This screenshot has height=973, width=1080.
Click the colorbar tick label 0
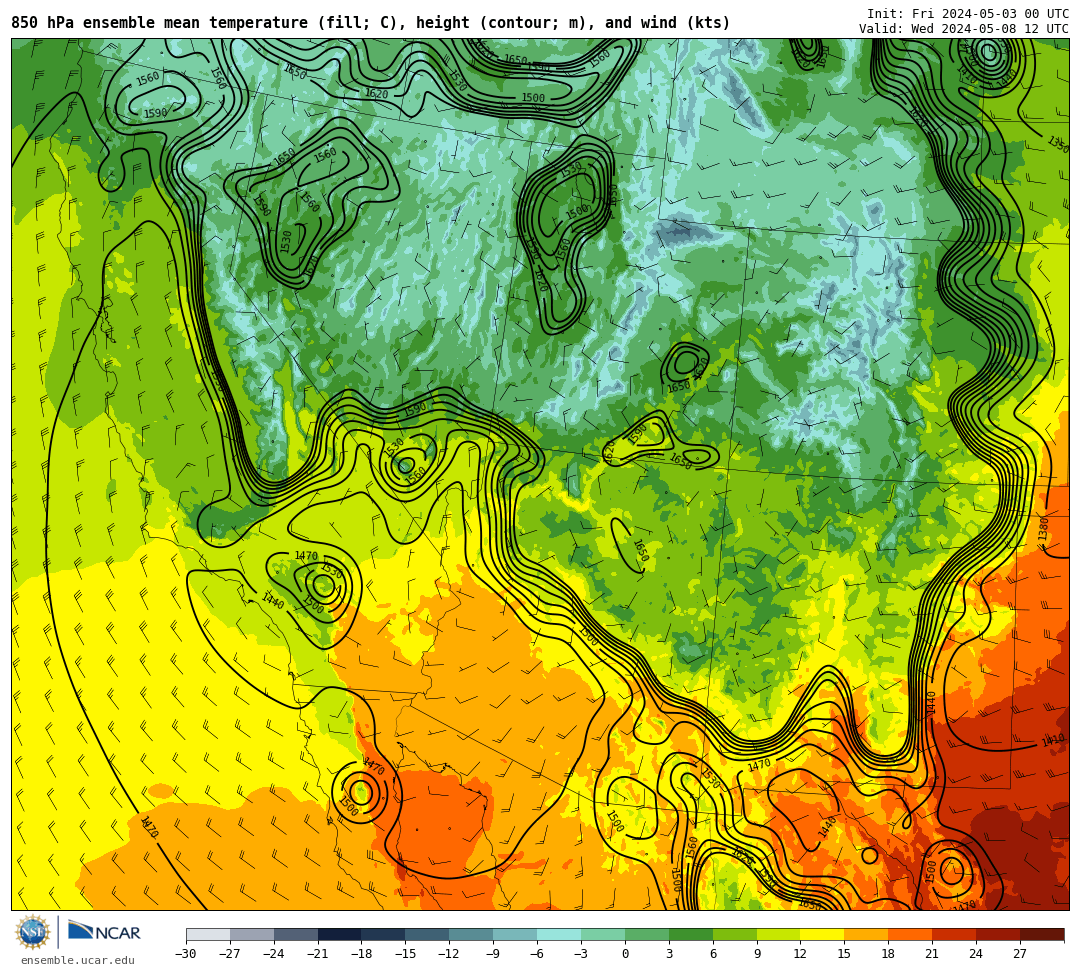[x=625, y=954]
